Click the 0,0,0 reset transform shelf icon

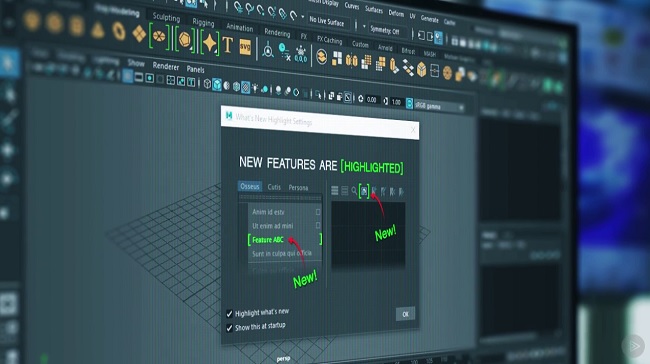(301, 55)
